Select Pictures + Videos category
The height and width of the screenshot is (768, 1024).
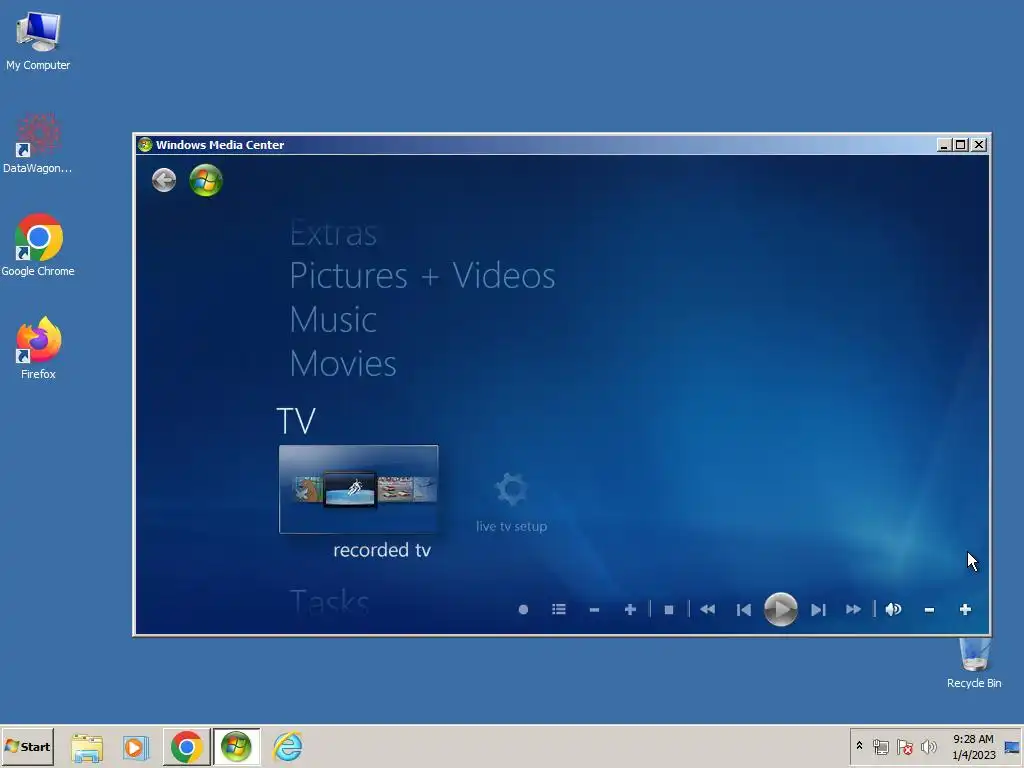[423, 276]
